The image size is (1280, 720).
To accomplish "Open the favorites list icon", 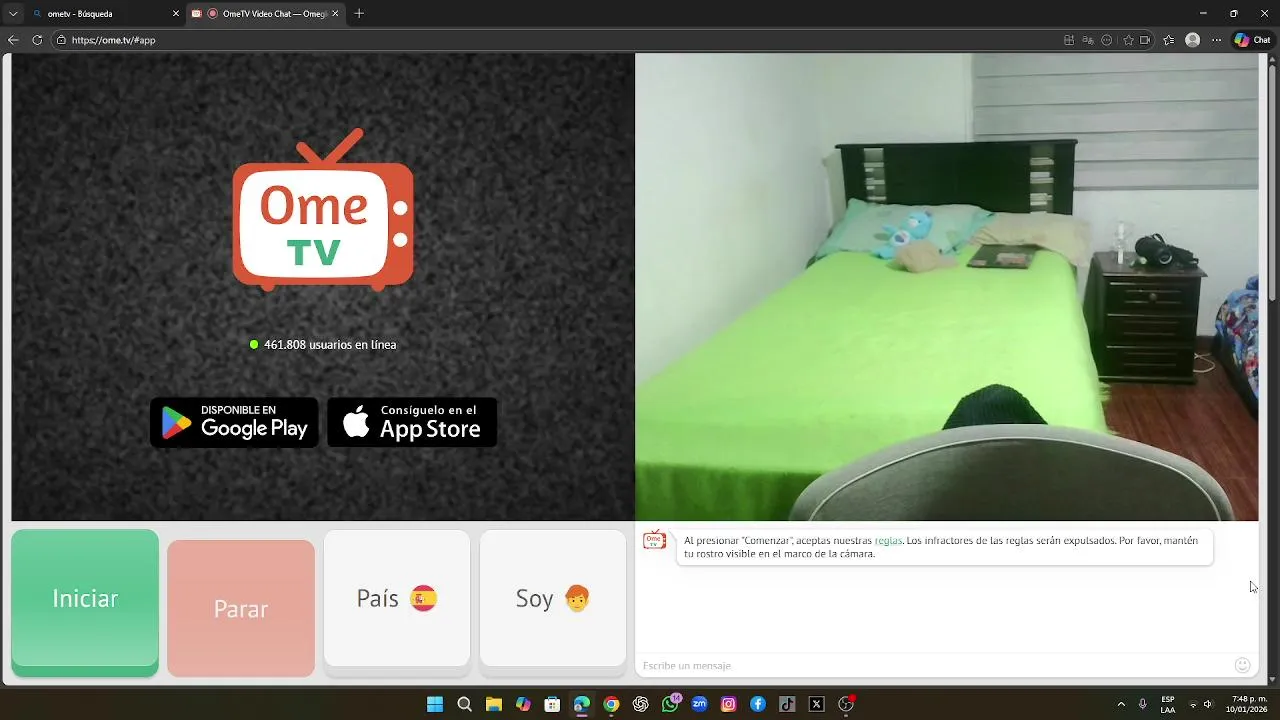I will click(1168, 40).
